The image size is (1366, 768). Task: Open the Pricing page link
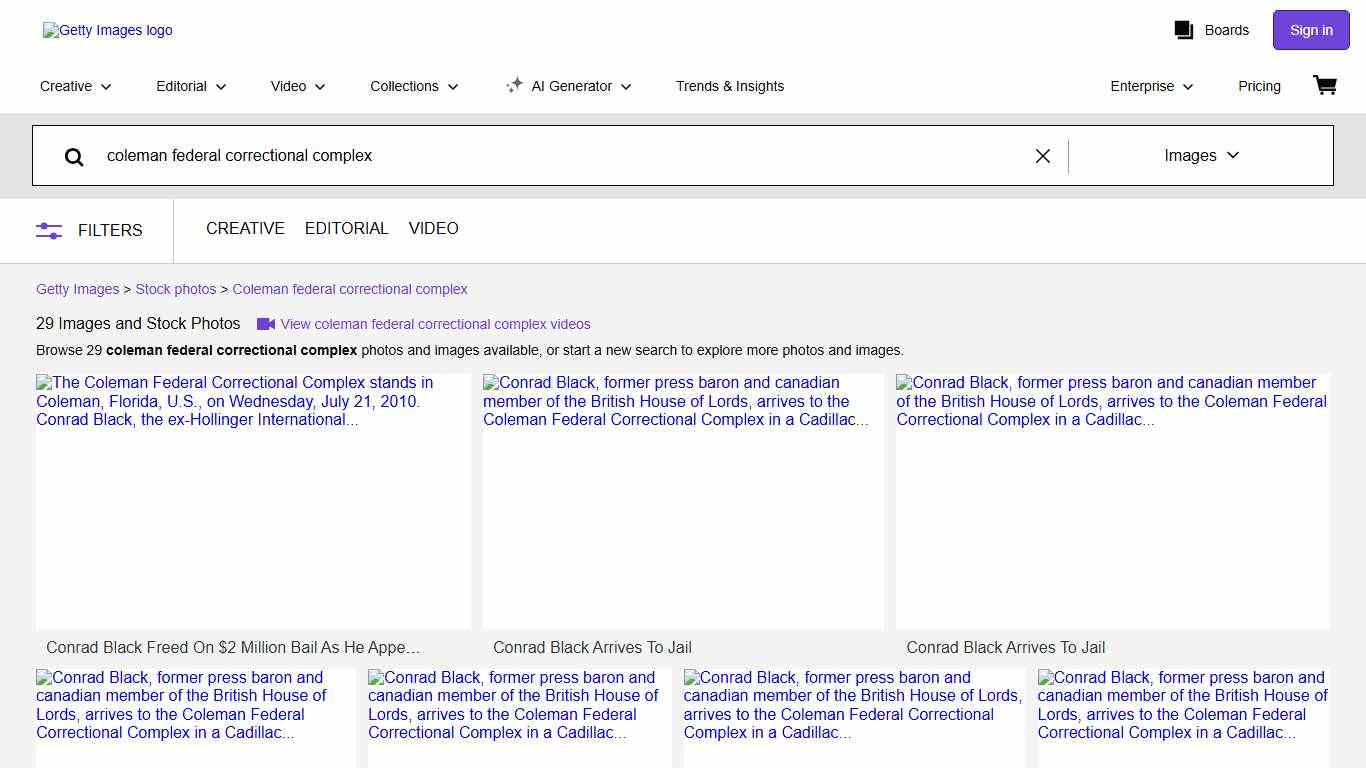[1259, 86]
